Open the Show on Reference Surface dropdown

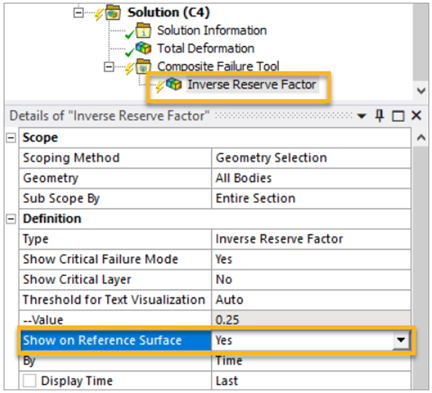401,340
